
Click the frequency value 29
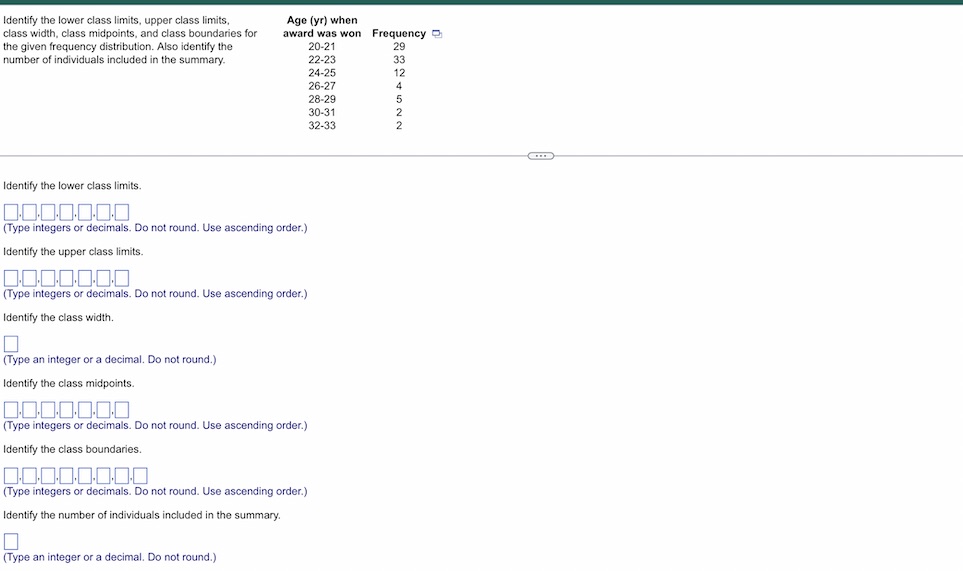coord(399,47)
